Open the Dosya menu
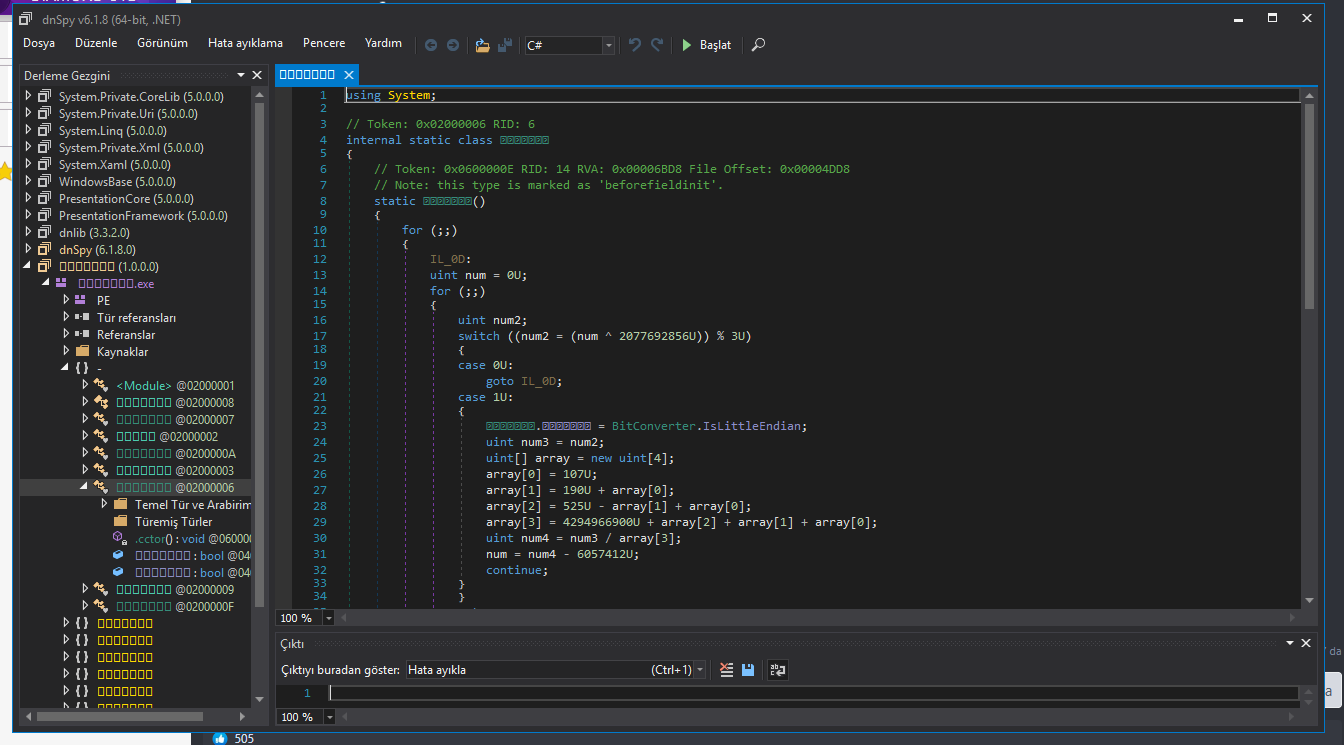 coord(39,43)
